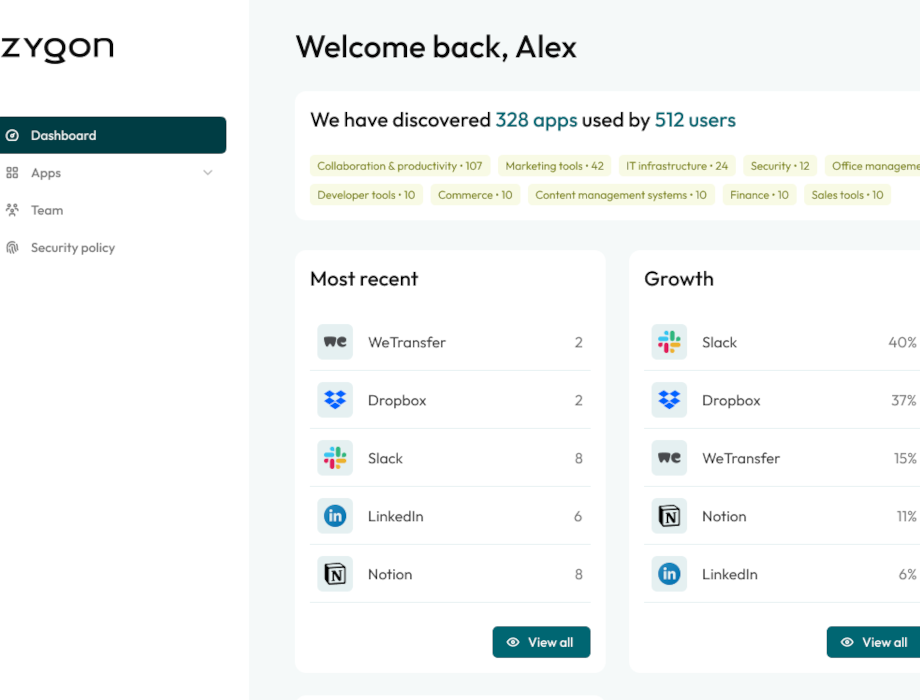Open the Dashboard page
The width and height of the screenshot is (920, 700).
point(113,136)
